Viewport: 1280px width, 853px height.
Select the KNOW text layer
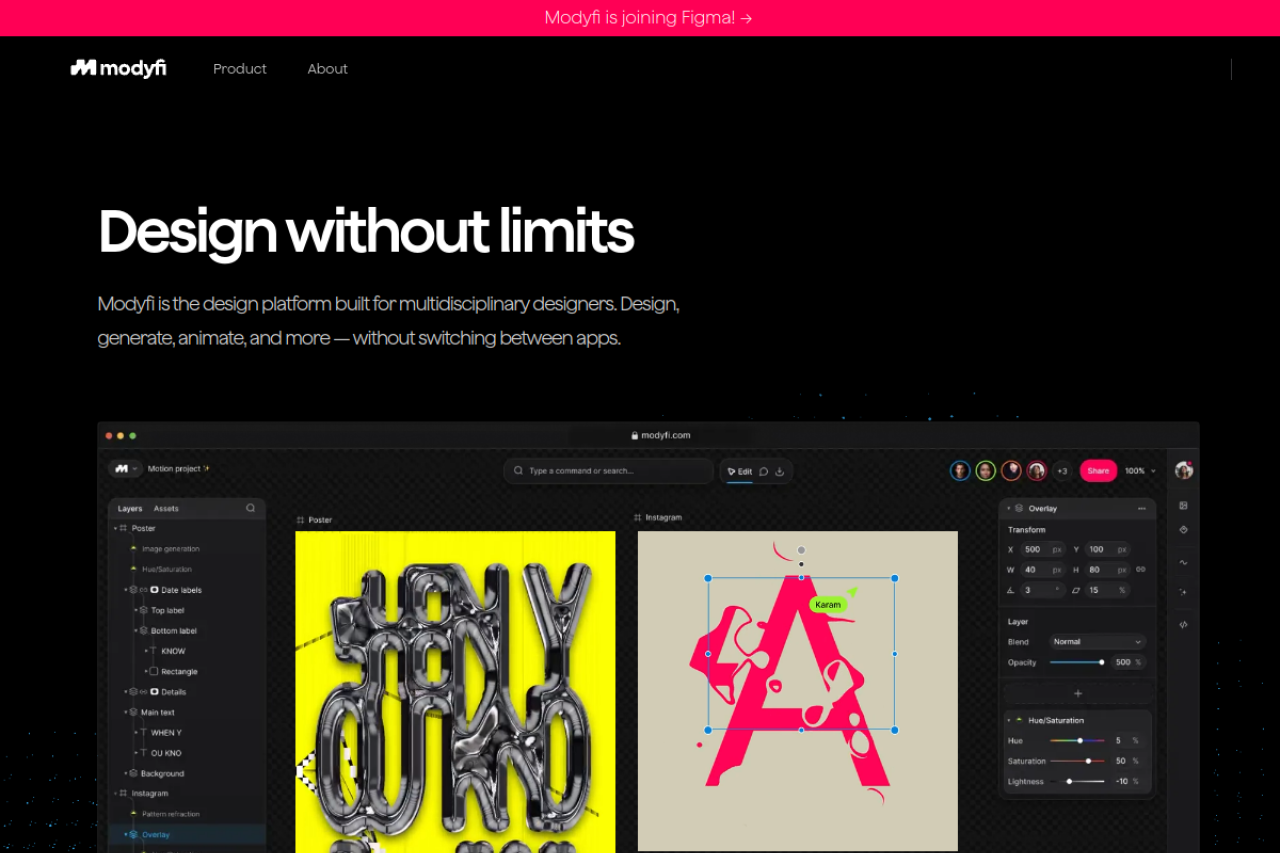[173, 651]
